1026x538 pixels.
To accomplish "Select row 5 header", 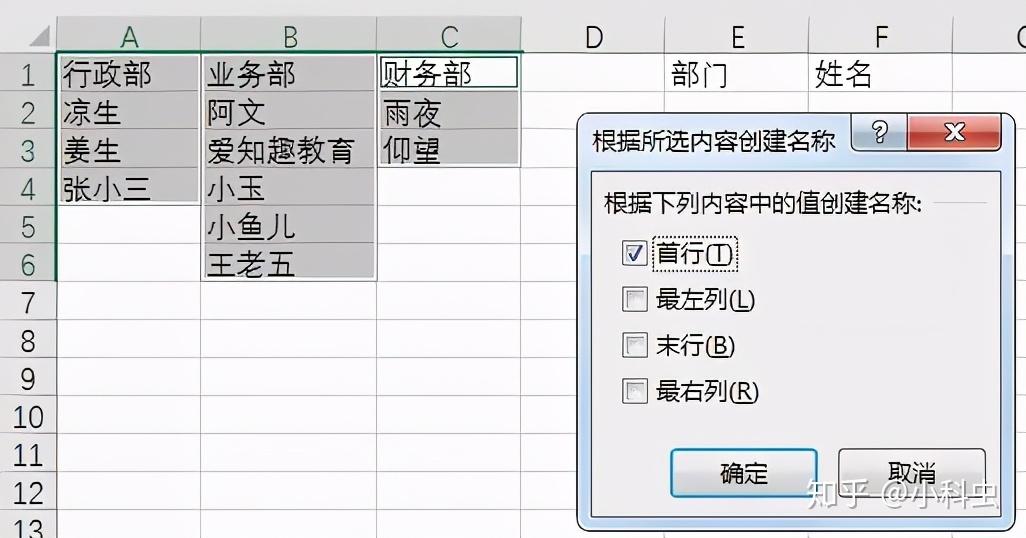I will pyautogui.click(x=28, y=224).
